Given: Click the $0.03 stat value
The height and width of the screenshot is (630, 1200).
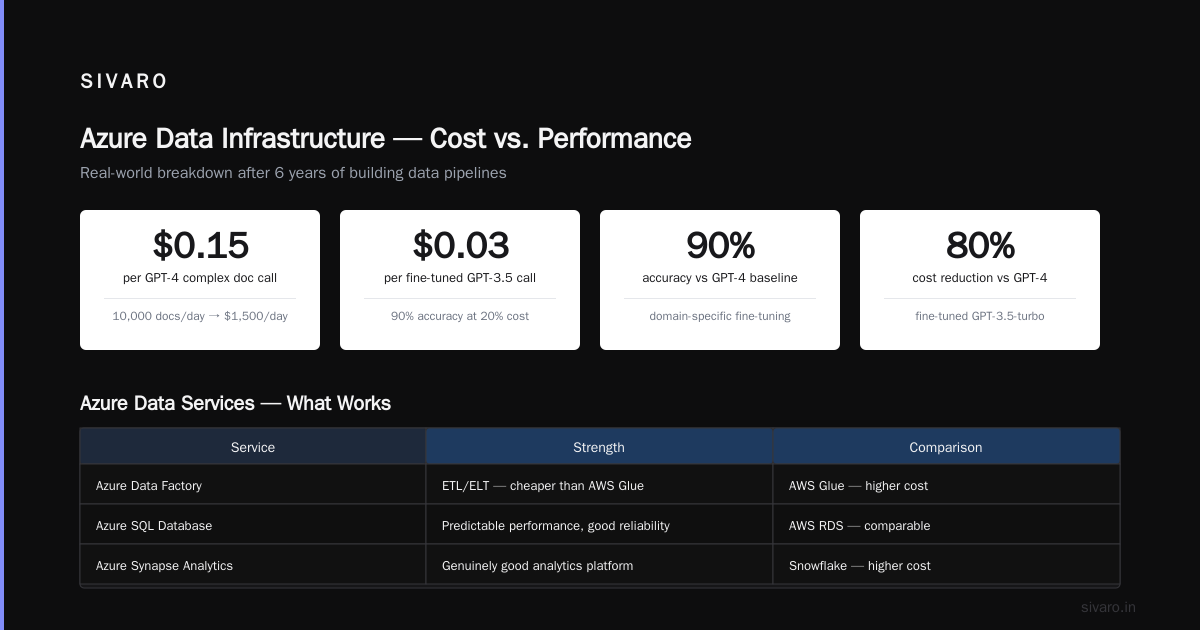Looking at the screenshot, I should click(x=460, y=245).
